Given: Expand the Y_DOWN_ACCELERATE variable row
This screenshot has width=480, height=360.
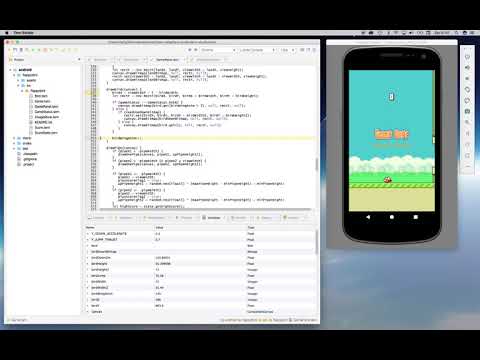Looking at the screenshot, I should [x=88, y=234].
